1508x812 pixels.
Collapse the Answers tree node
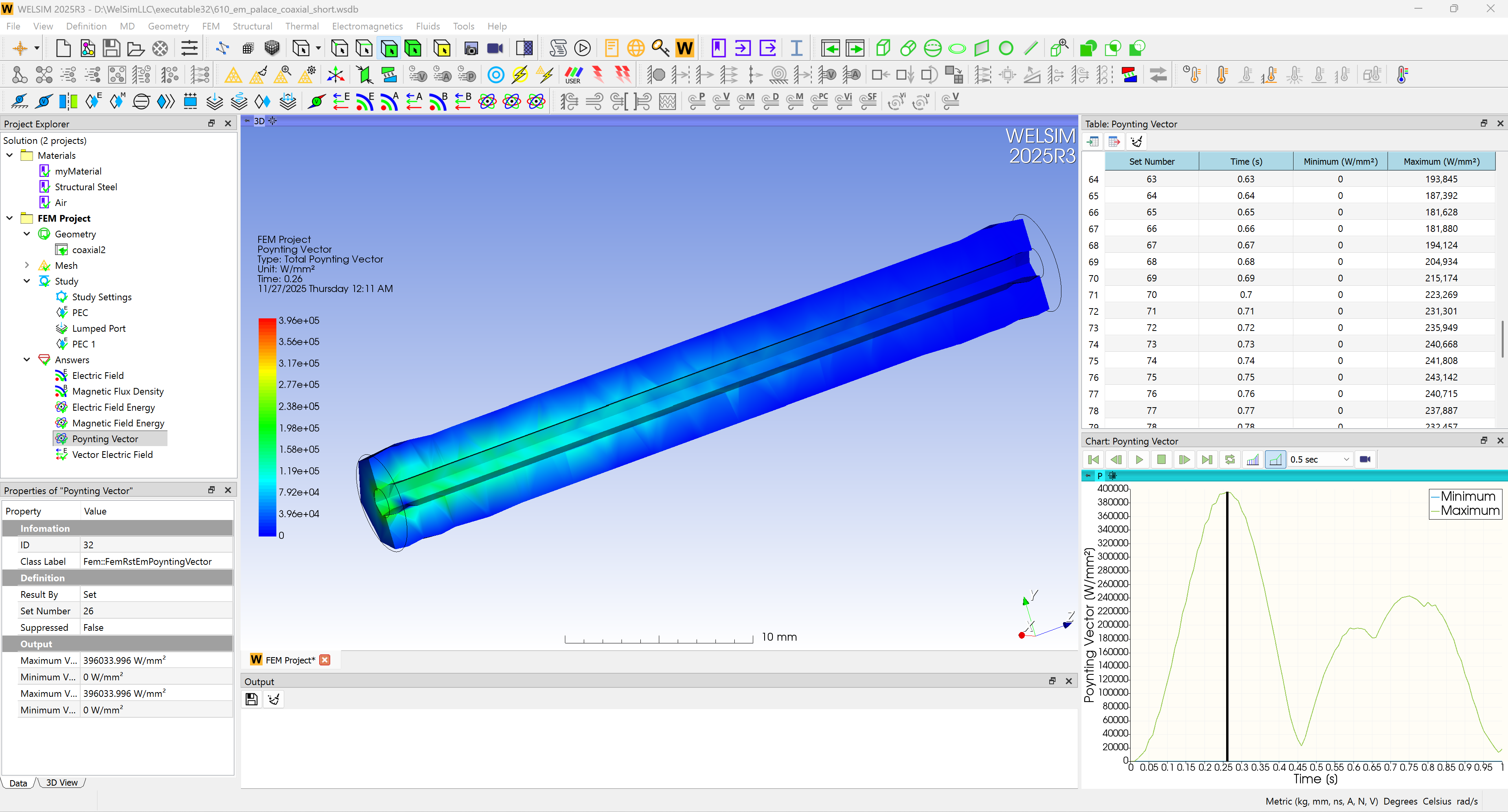point(27,360)
